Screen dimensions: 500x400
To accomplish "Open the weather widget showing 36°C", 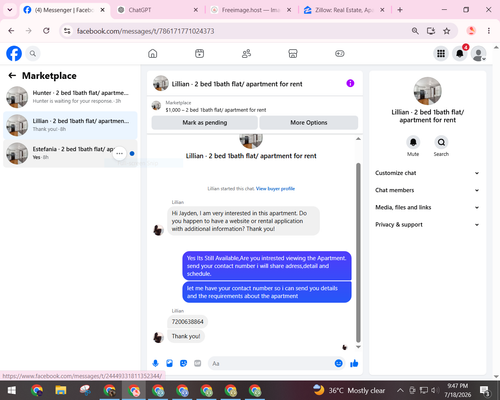I will tap(349, 390).
